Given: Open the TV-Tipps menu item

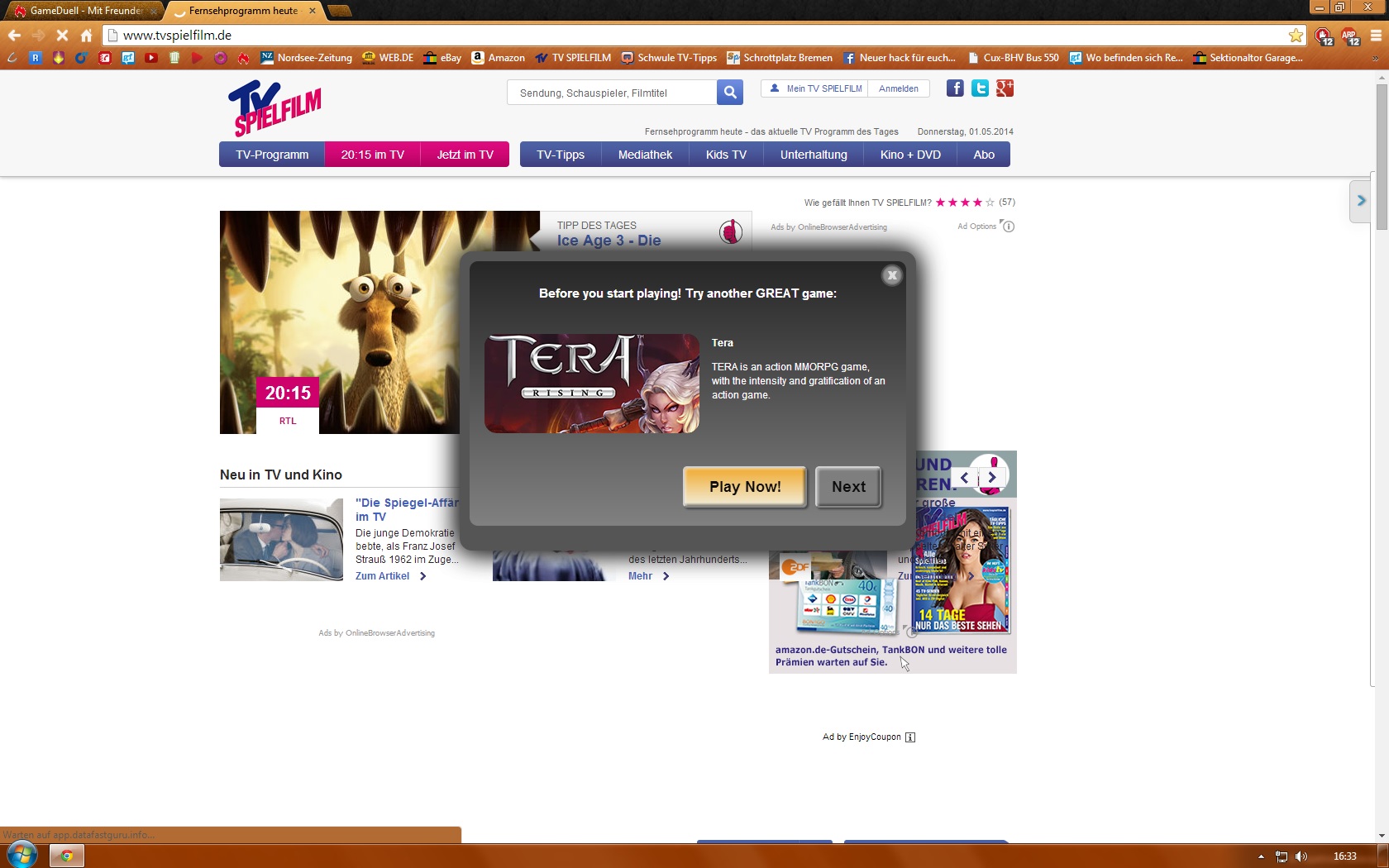Looking at the screenshot, I should pos(561,155).
